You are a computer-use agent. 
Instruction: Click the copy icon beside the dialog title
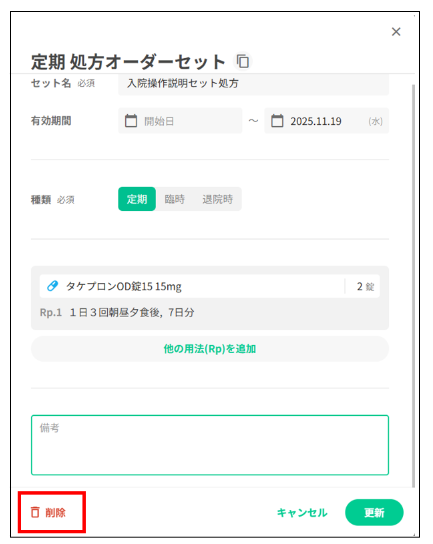(243, 61)
